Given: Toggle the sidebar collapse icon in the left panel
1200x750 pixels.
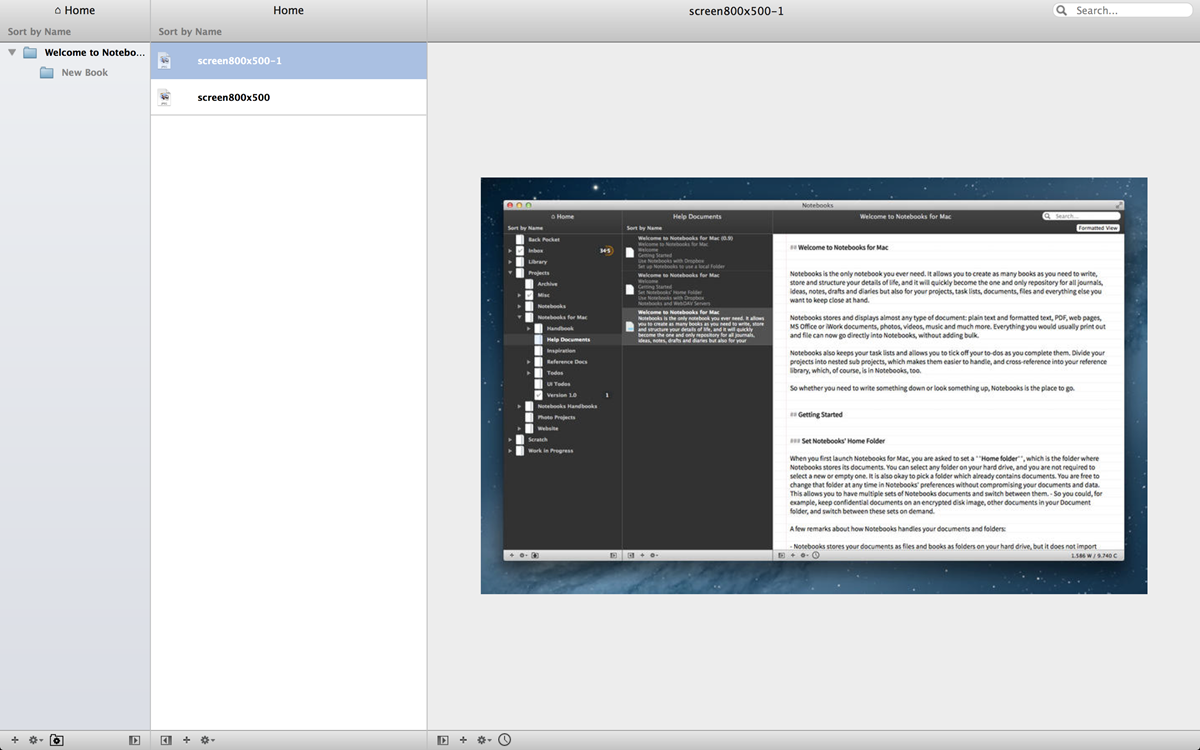Looking at the screenshot, I should pyautogui.click(x=135, y=740).
